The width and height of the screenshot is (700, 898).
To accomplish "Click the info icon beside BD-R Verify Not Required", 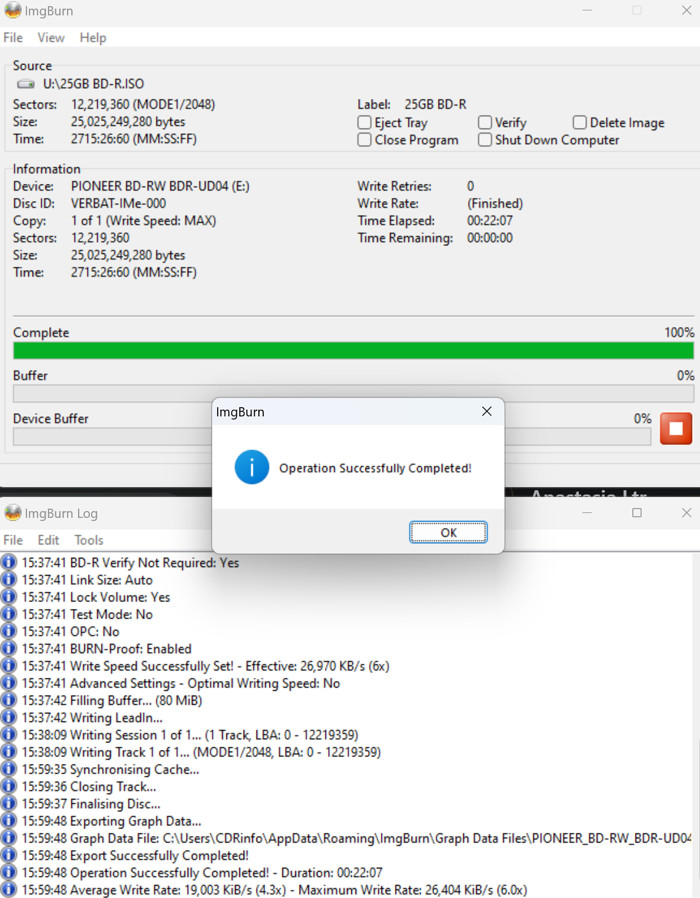I will tap(9, 562).
